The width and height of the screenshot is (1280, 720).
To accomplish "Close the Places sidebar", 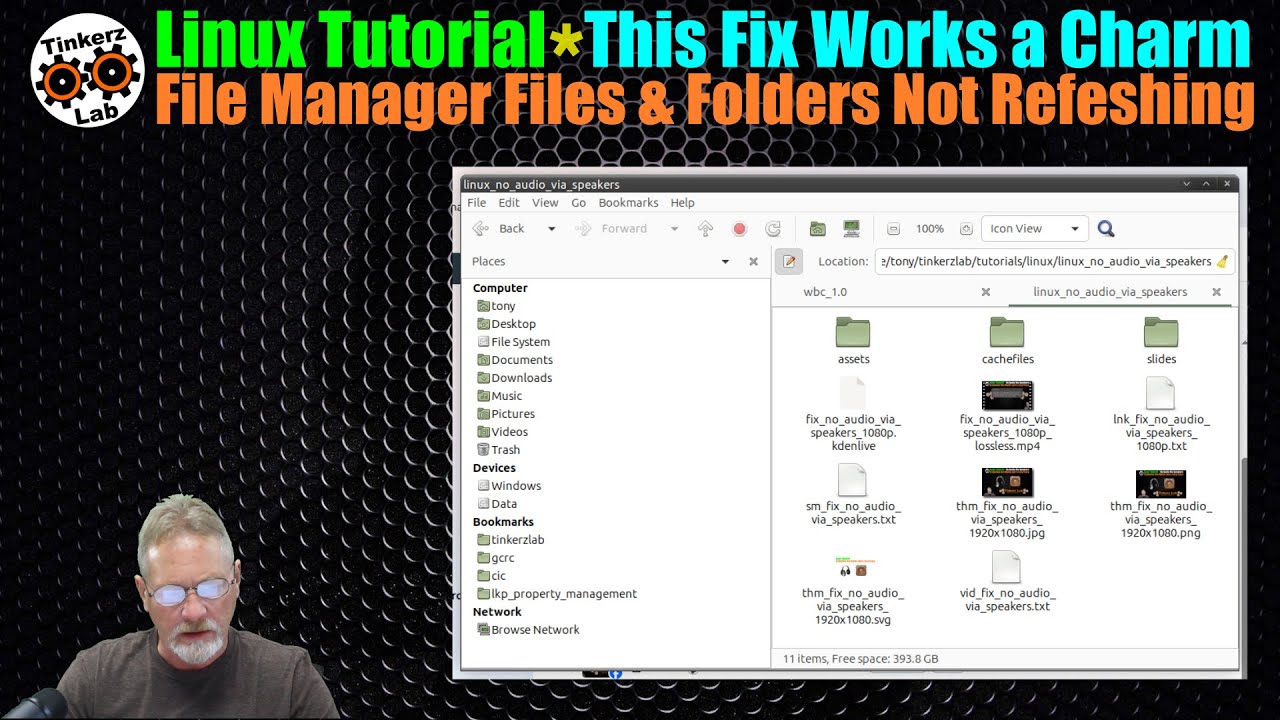I will (x=753, y=262).
